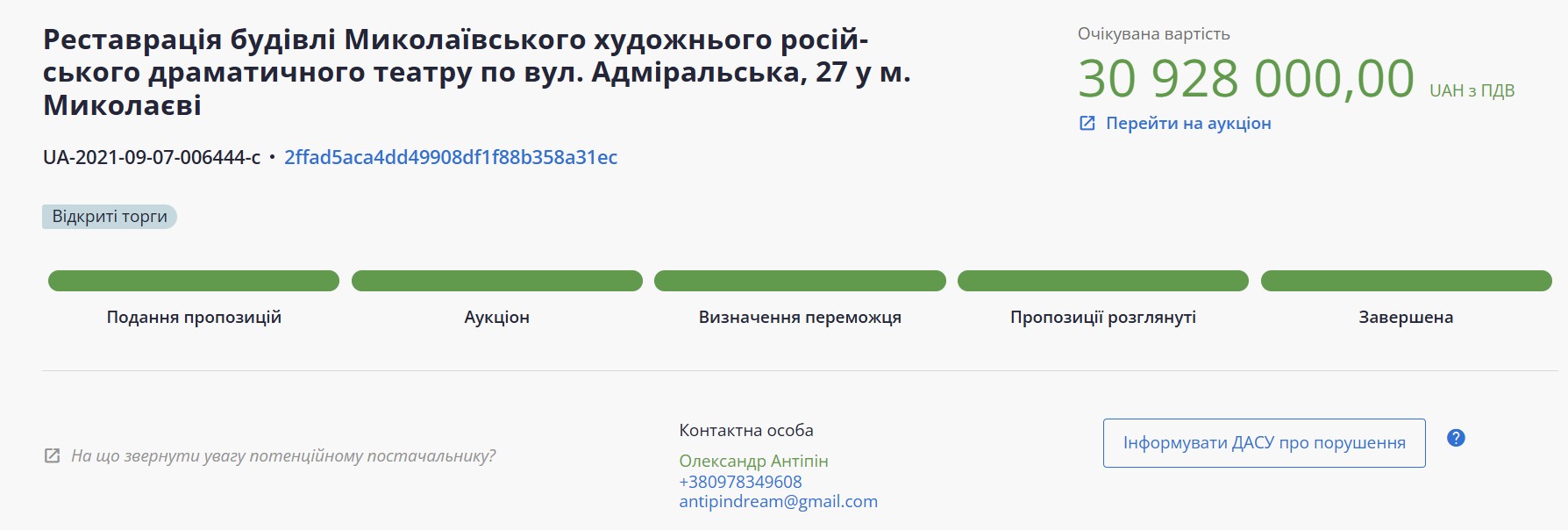Open На що звернути увагу потенційному постачальнику link
The width and height of the screenshot is (1568, 530).
click(283, 456)
